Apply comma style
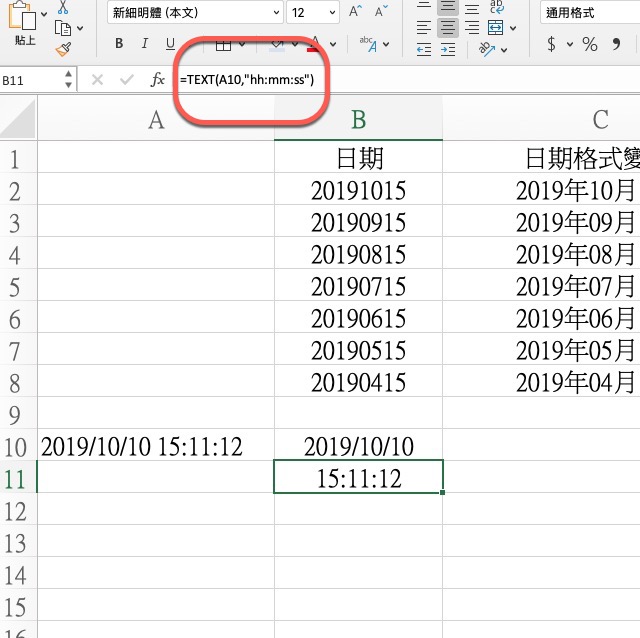640x638 pixels. [616, 44]
